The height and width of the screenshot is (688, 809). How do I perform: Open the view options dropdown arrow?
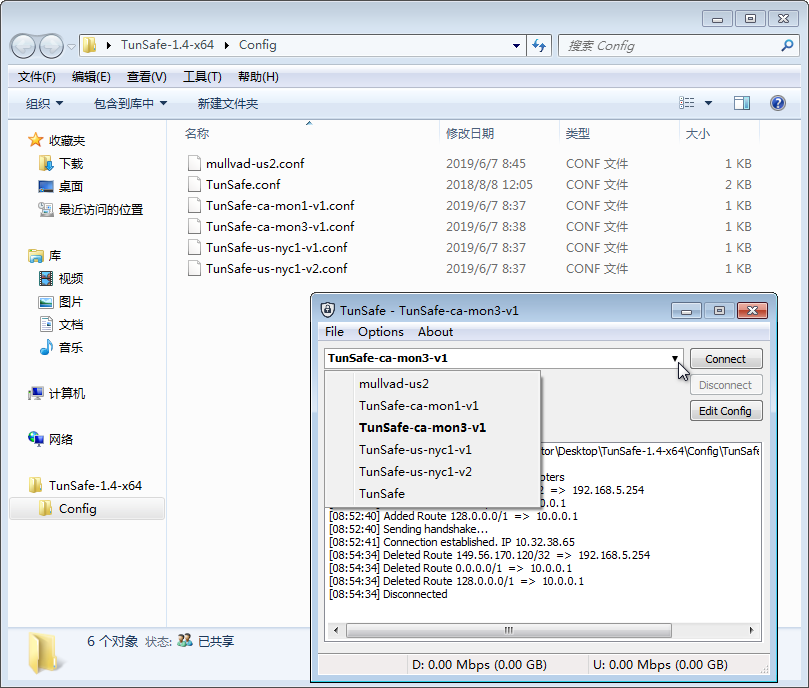(708, 103)
